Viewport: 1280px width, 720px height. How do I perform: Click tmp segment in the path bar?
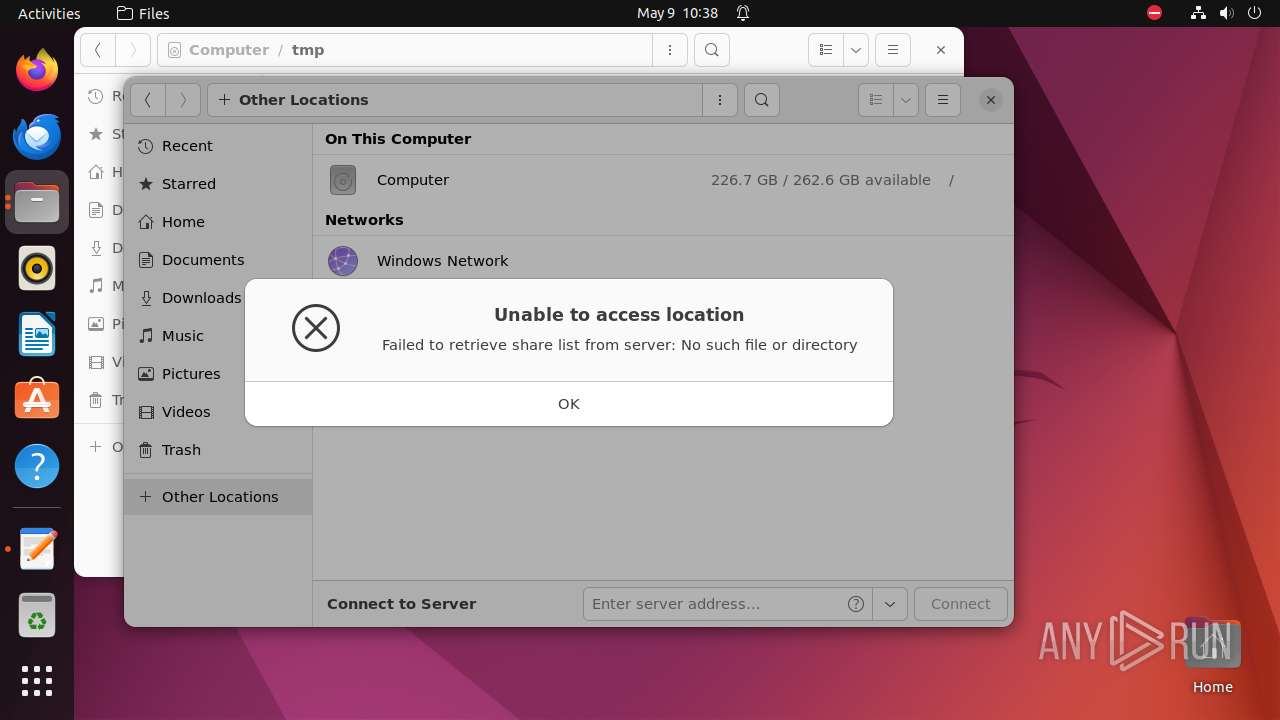[308, 50]
